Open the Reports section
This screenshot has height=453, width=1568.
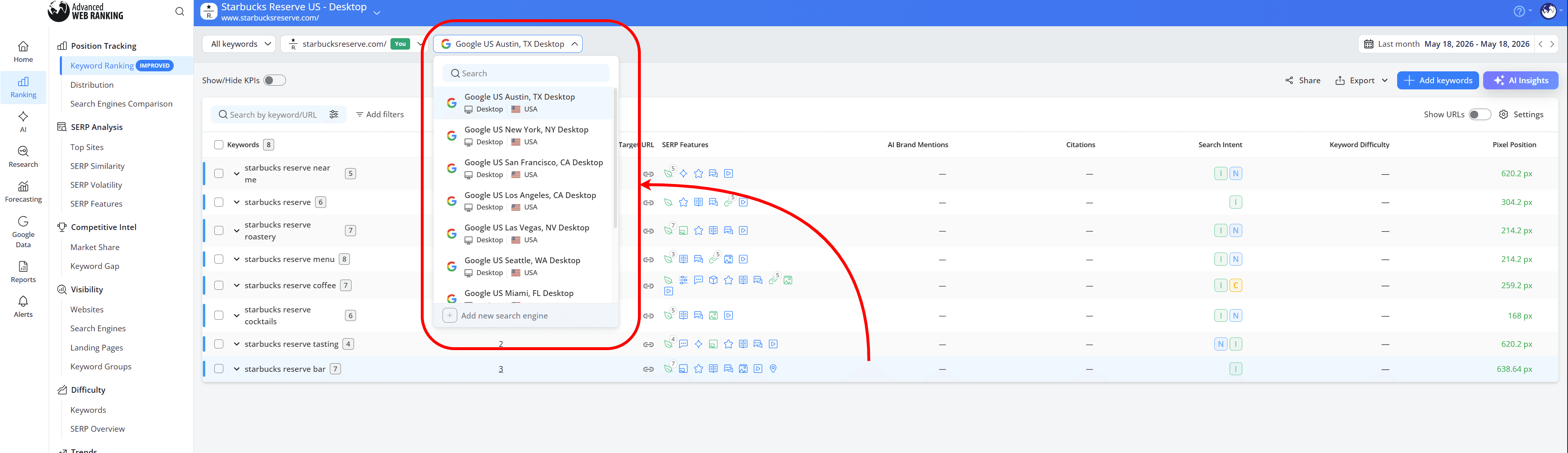coord(23,271)
